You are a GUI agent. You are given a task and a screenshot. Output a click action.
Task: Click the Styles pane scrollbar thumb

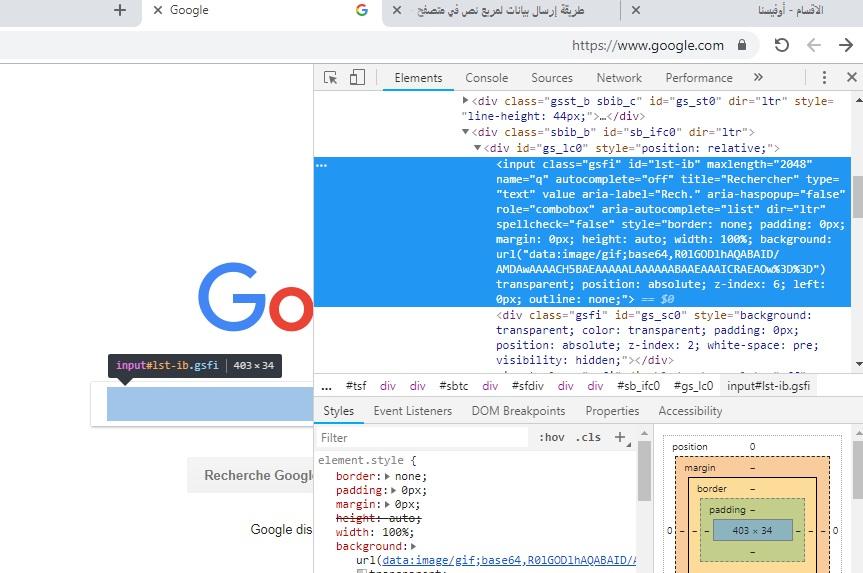tap(644, 471)
